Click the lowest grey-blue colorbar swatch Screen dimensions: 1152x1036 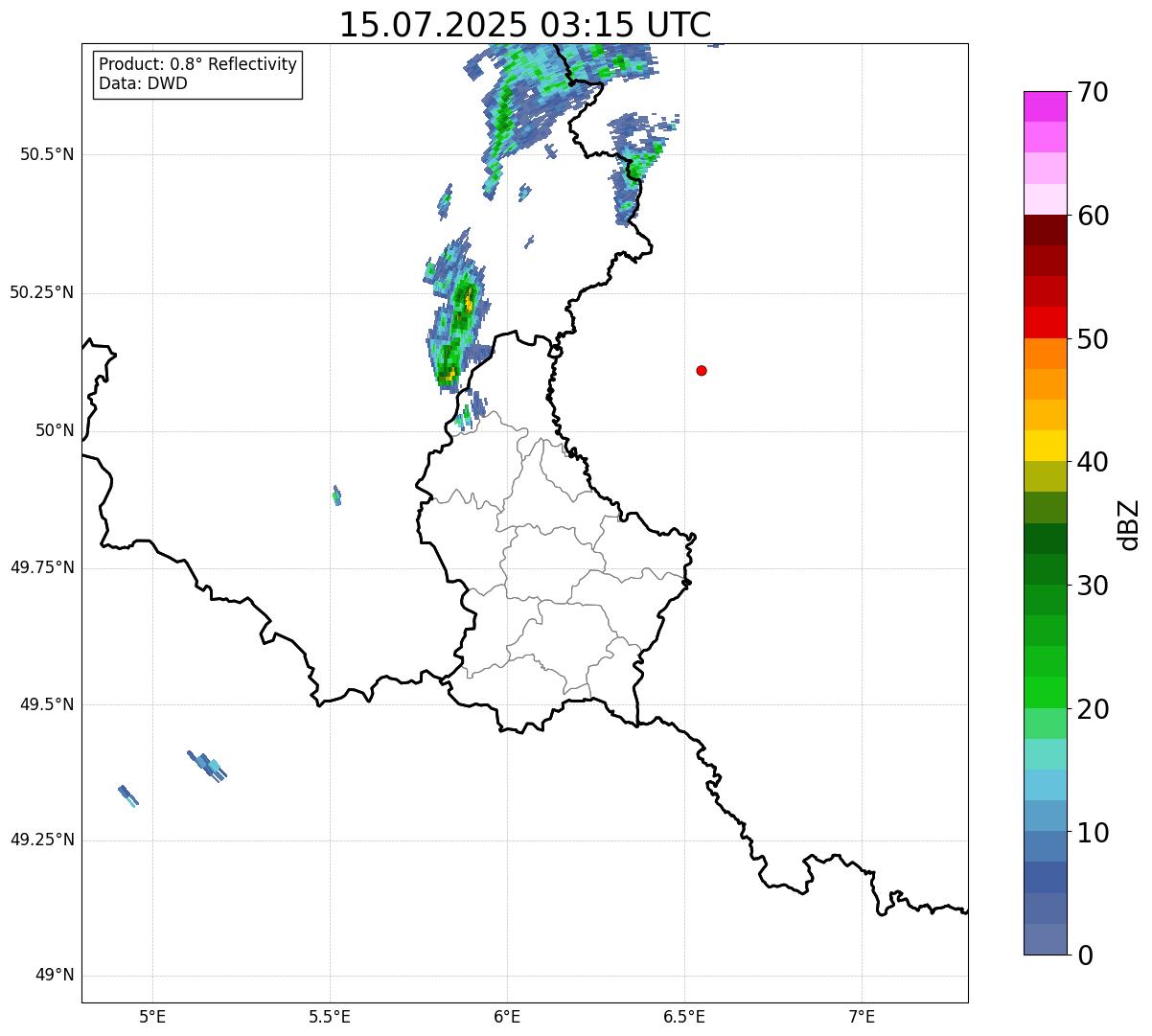[1046, 939]
